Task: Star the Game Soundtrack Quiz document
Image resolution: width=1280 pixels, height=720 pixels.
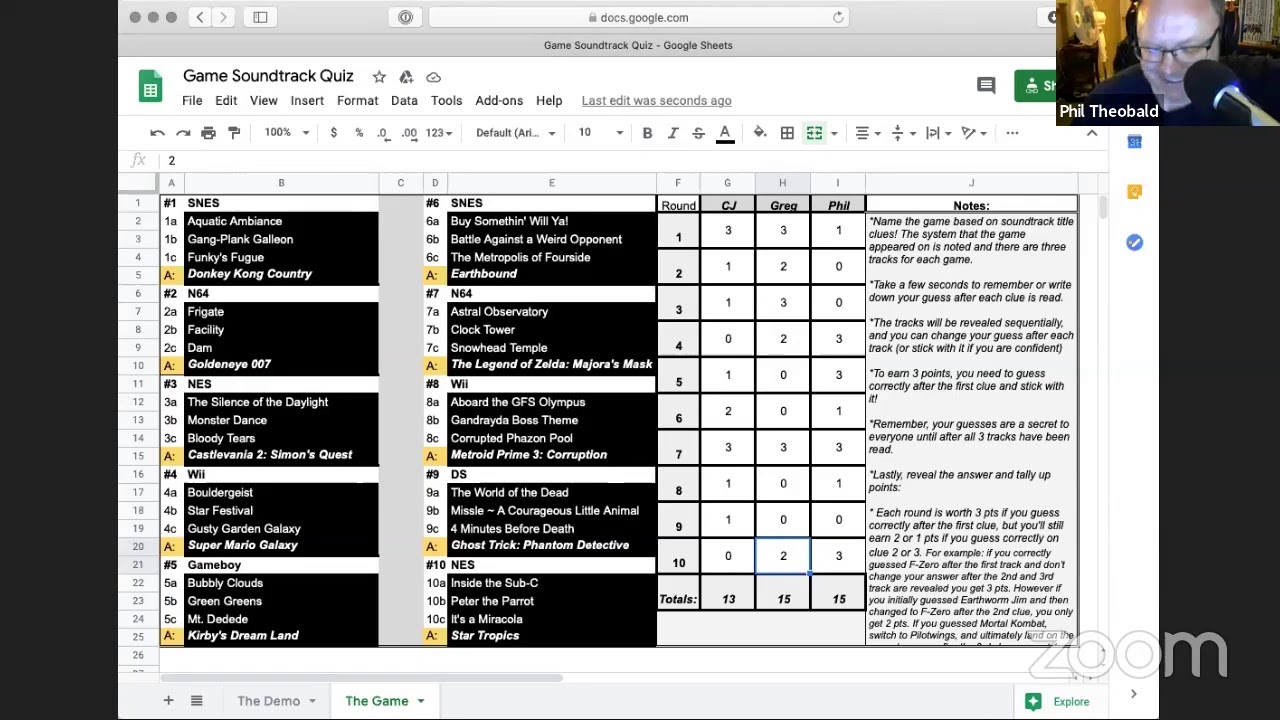Action: coord(379,77)
